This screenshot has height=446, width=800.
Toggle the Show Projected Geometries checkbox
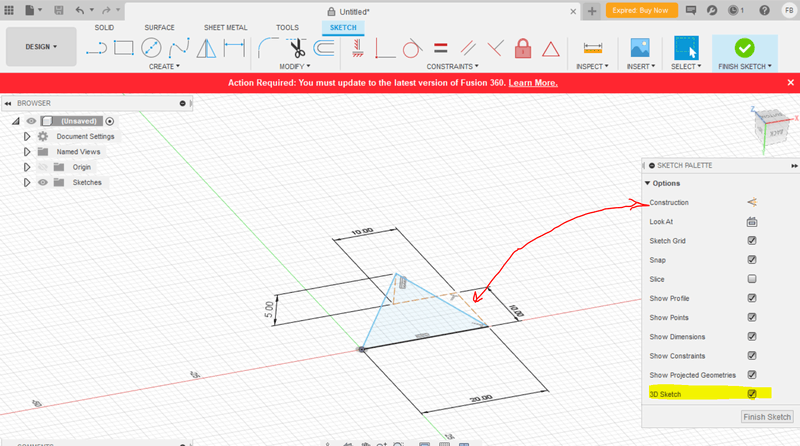(752, 375)
